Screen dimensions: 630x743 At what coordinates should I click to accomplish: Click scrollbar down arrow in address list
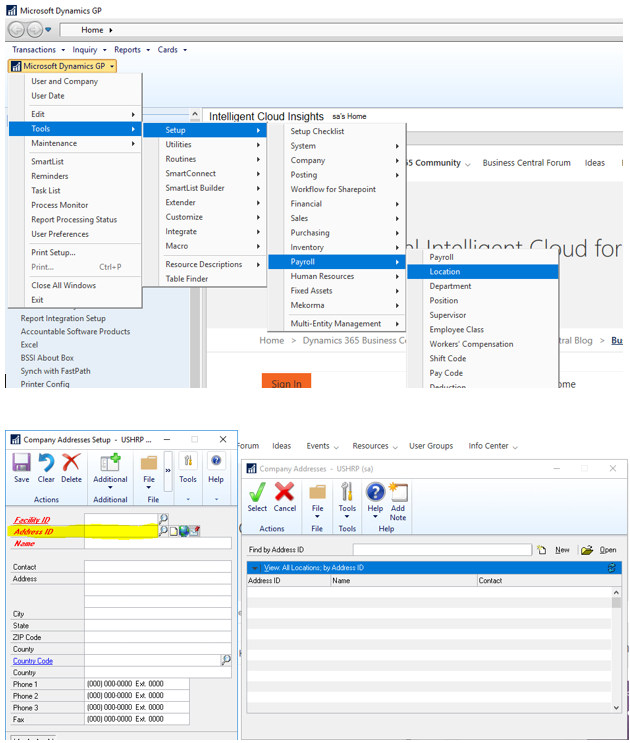tap(616, 707)
